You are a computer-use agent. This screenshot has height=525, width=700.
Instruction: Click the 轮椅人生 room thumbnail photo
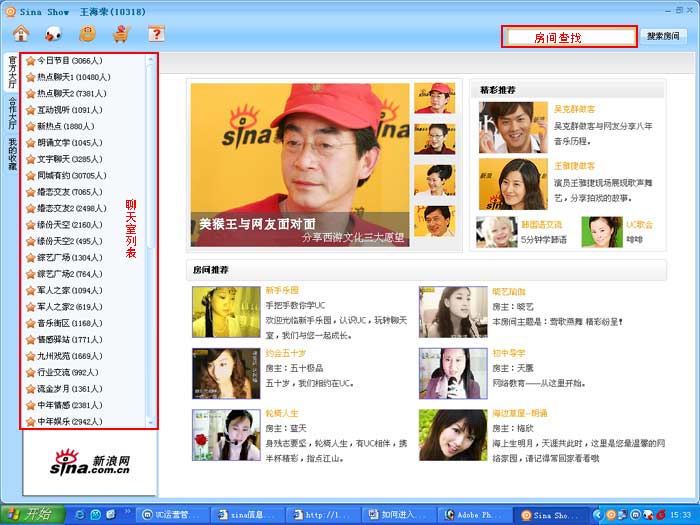coord(226,435)
